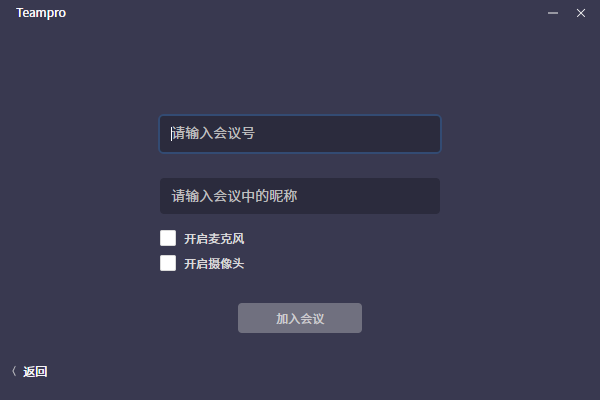Close the Teampro window
Screen dimensions: 600x400
(x=580, y=13)
